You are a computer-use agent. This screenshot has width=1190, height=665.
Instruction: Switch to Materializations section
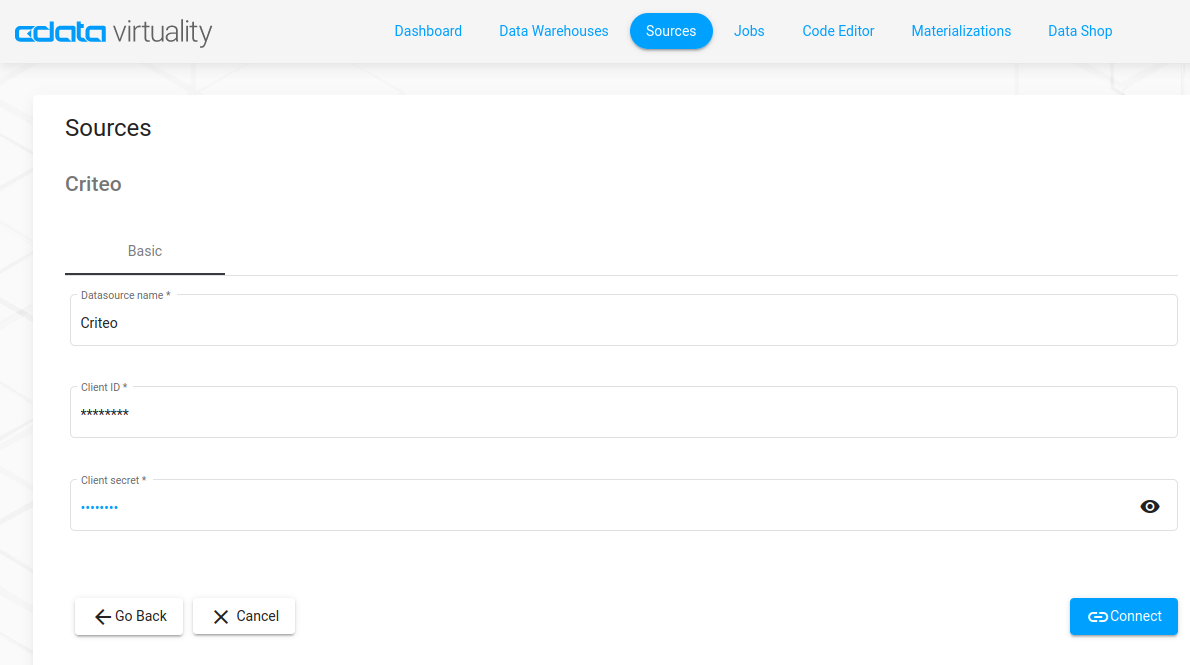[961, 31]
